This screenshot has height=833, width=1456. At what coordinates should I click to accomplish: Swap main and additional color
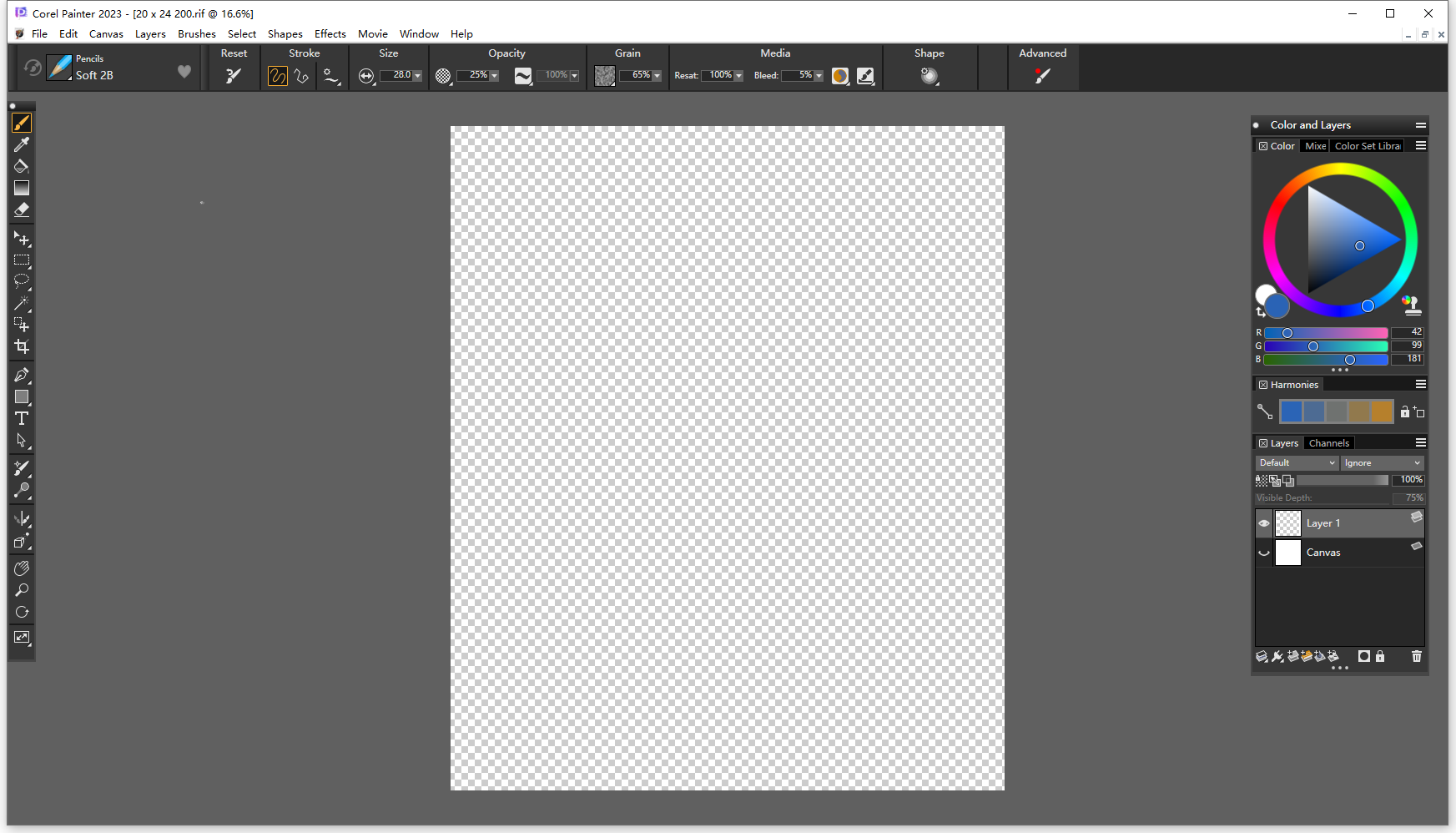tap(1260, 312)
